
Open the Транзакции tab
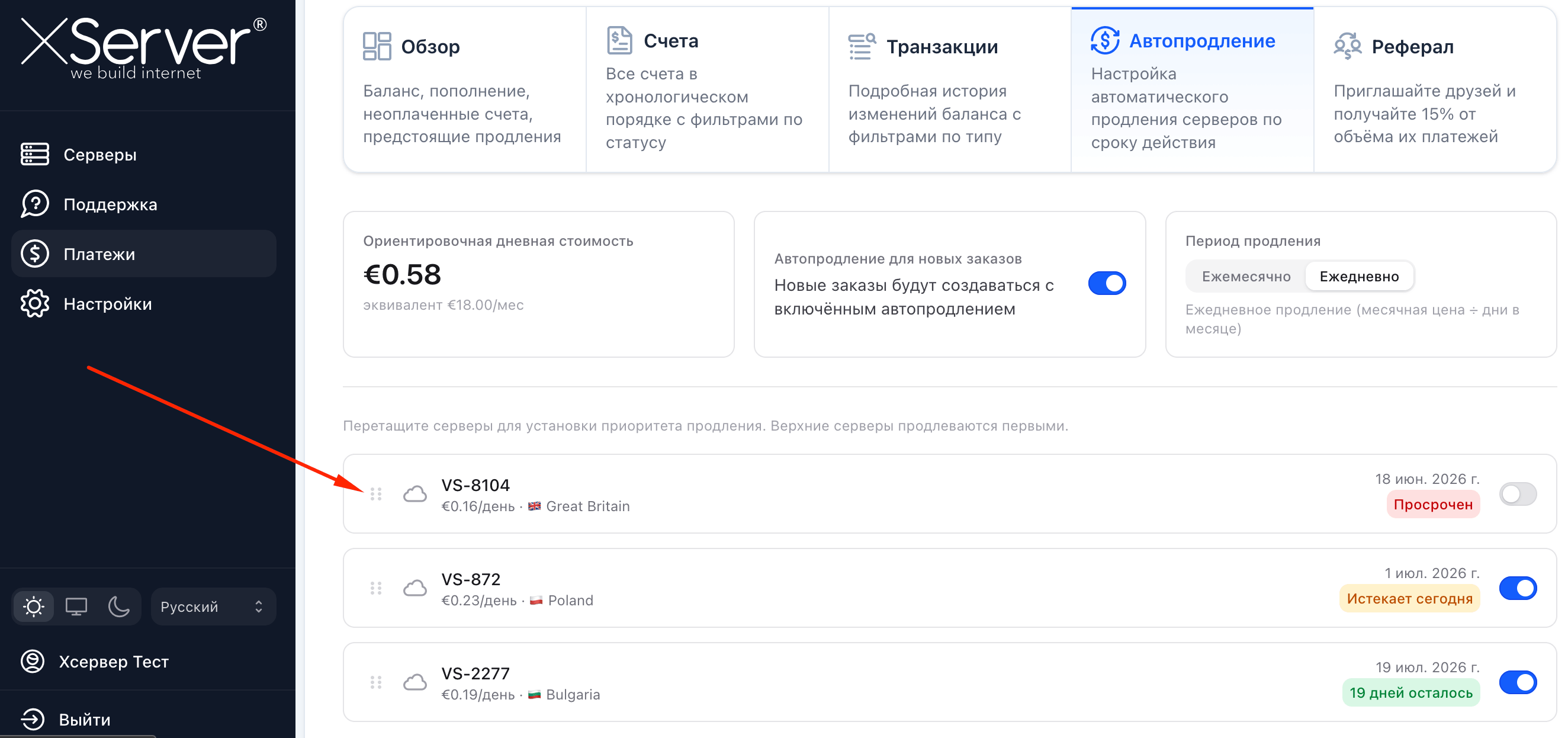coord(950,89)
